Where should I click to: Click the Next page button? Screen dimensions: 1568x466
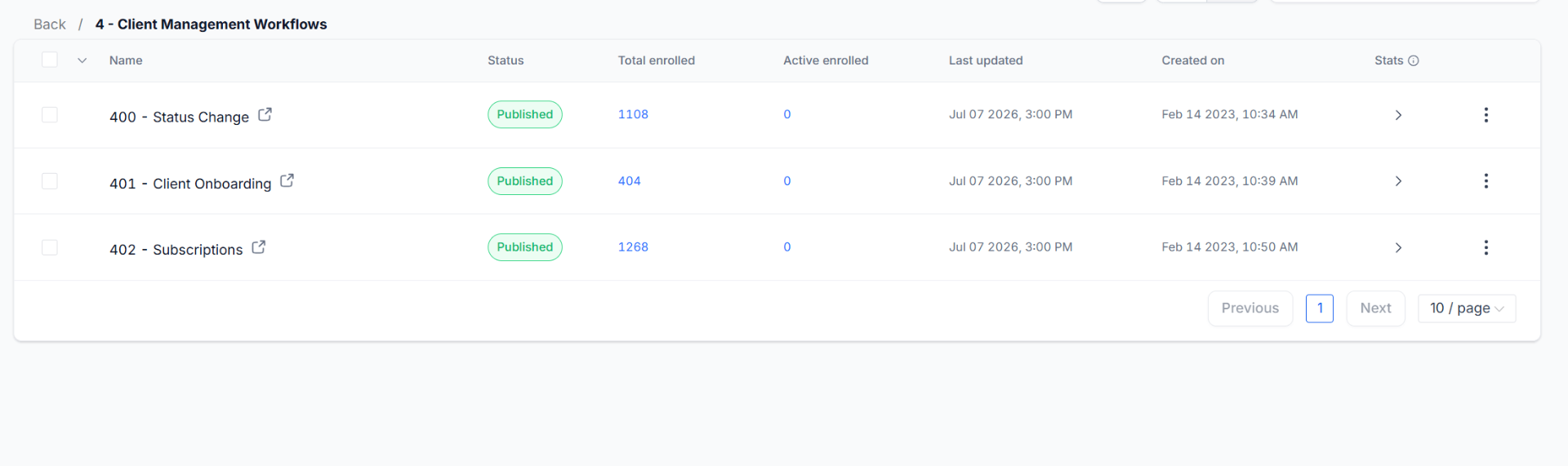click(x=1375, y=308)
